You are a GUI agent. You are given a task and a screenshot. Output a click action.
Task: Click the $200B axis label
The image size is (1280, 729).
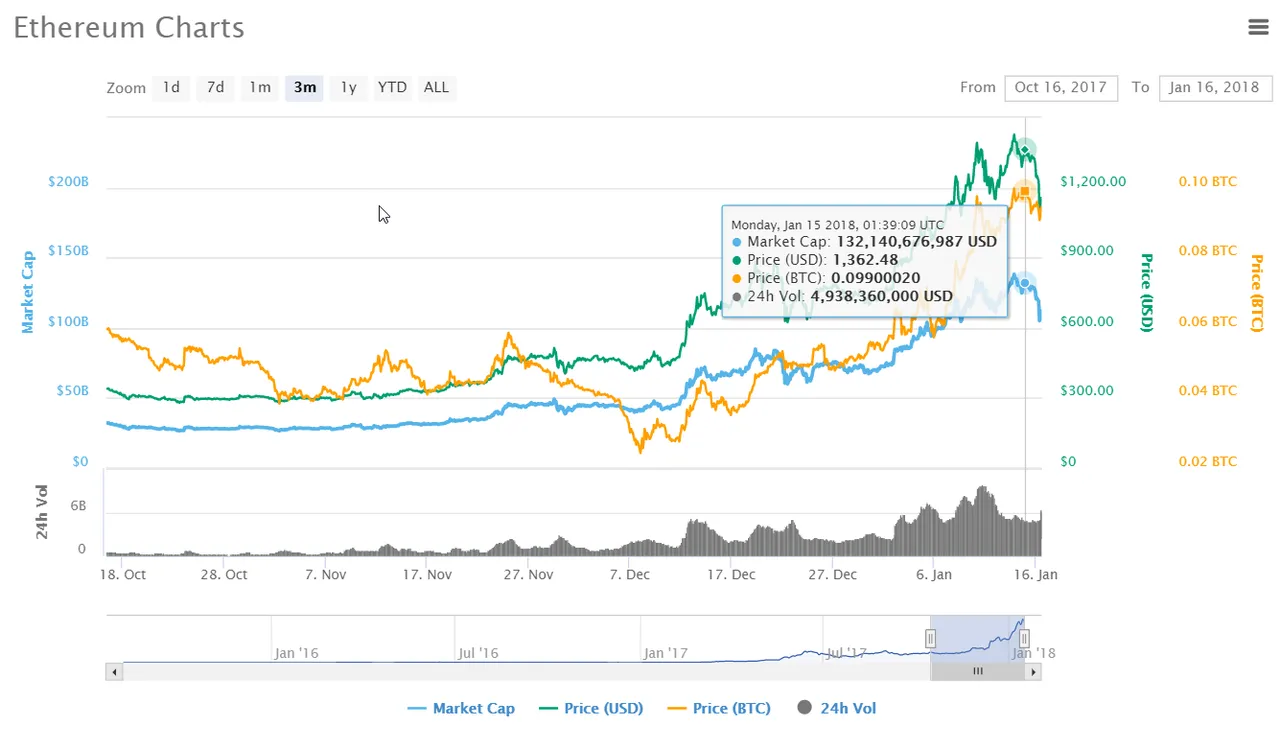click(68, 183)
